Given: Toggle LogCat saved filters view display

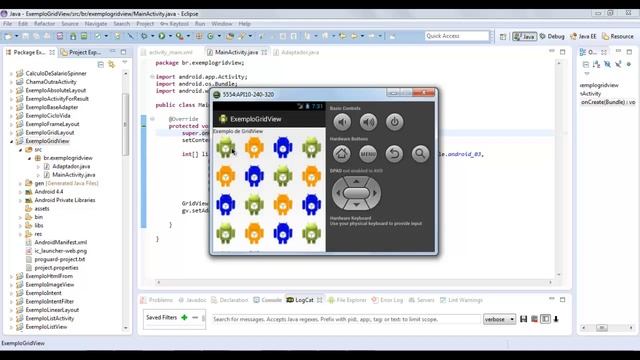Looking at the screenshot, I should (x=545, y=319).
